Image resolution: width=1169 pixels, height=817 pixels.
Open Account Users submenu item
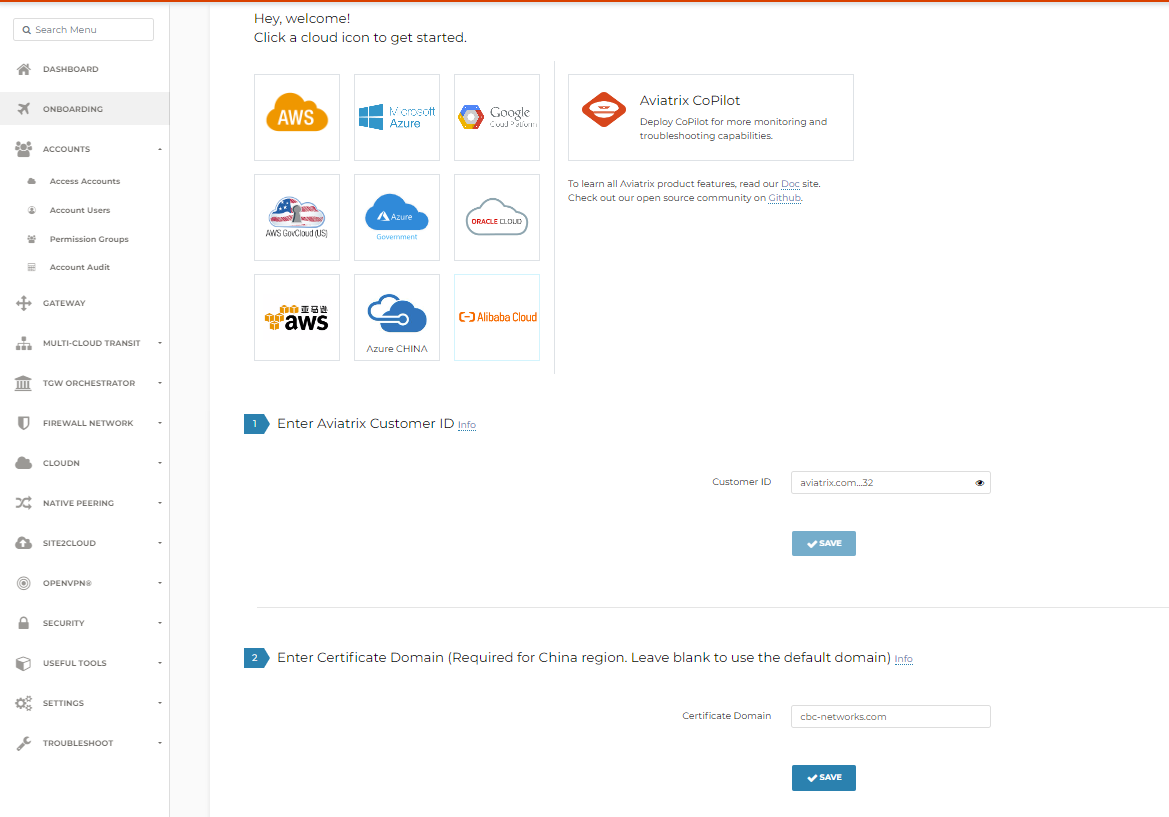click(x=80, y=210)
